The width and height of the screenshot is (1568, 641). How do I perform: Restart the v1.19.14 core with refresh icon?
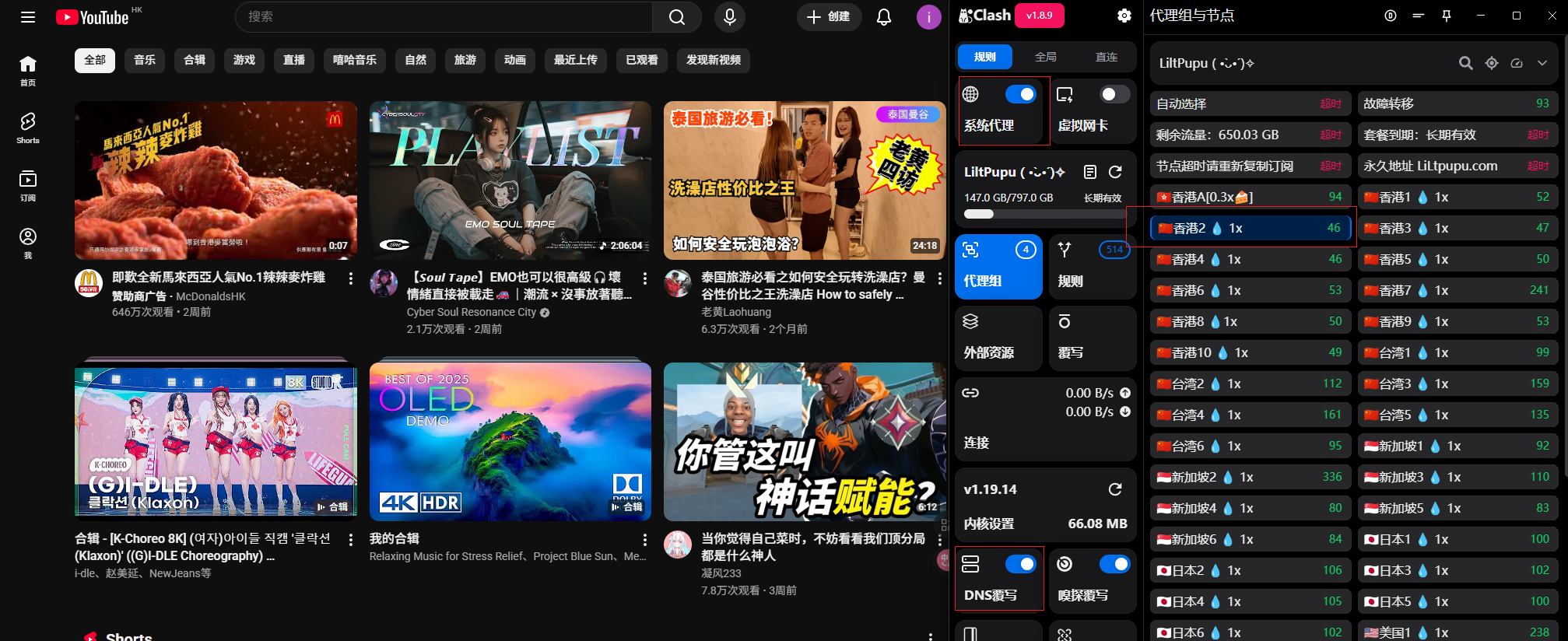1115,489
